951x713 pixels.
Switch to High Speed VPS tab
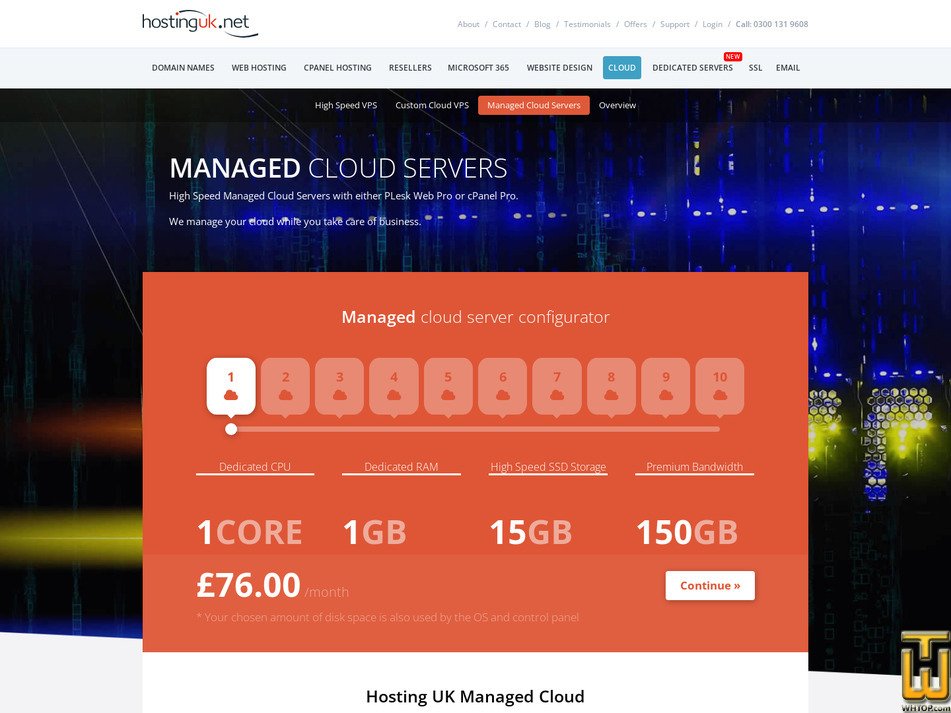click(346, 105)
